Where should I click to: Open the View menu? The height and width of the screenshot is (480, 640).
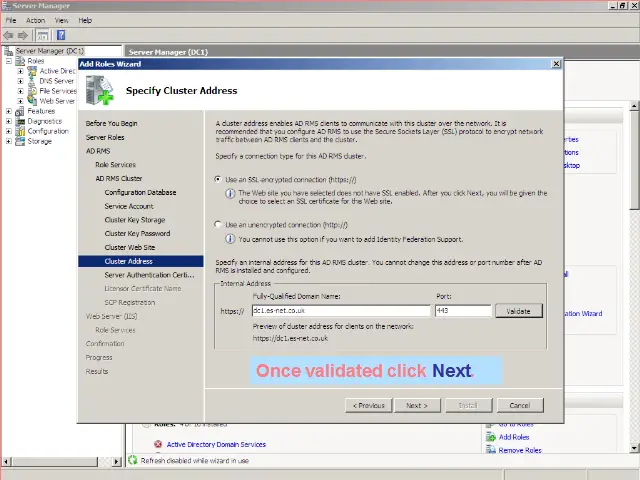tap(62, 20)
